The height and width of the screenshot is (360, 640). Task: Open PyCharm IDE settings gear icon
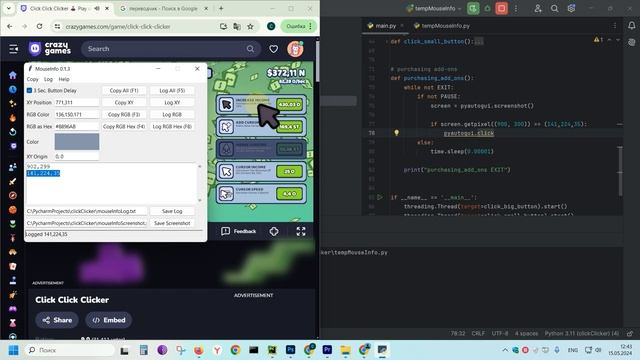click(x=571, y=8)
